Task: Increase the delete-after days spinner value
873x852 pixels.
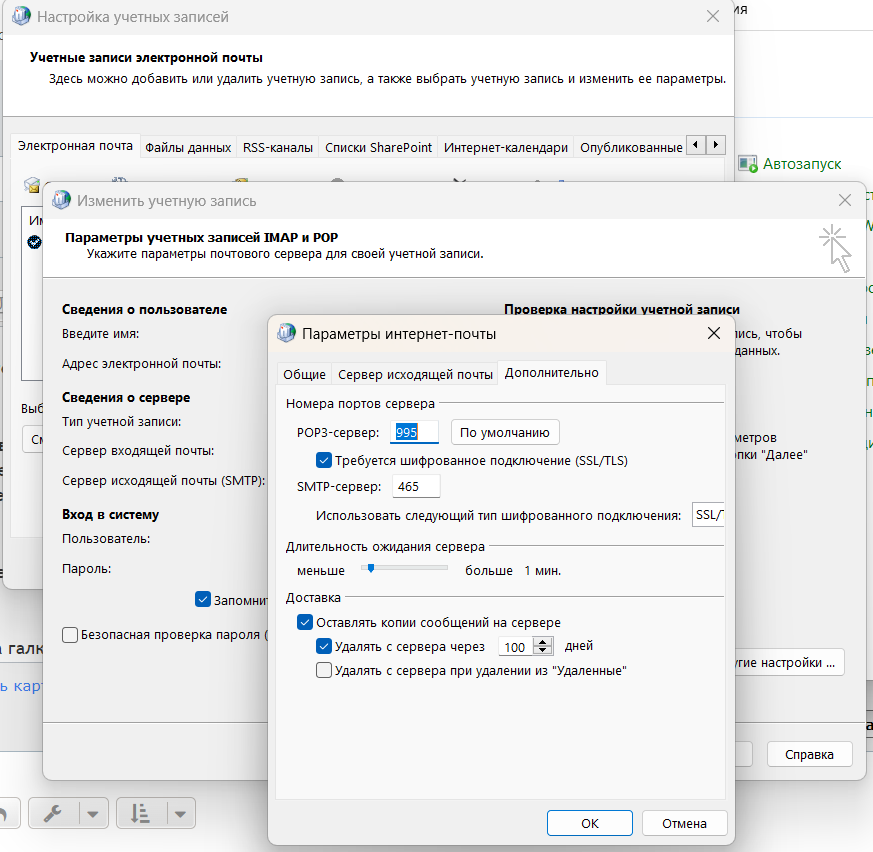Action: (543, 642)
